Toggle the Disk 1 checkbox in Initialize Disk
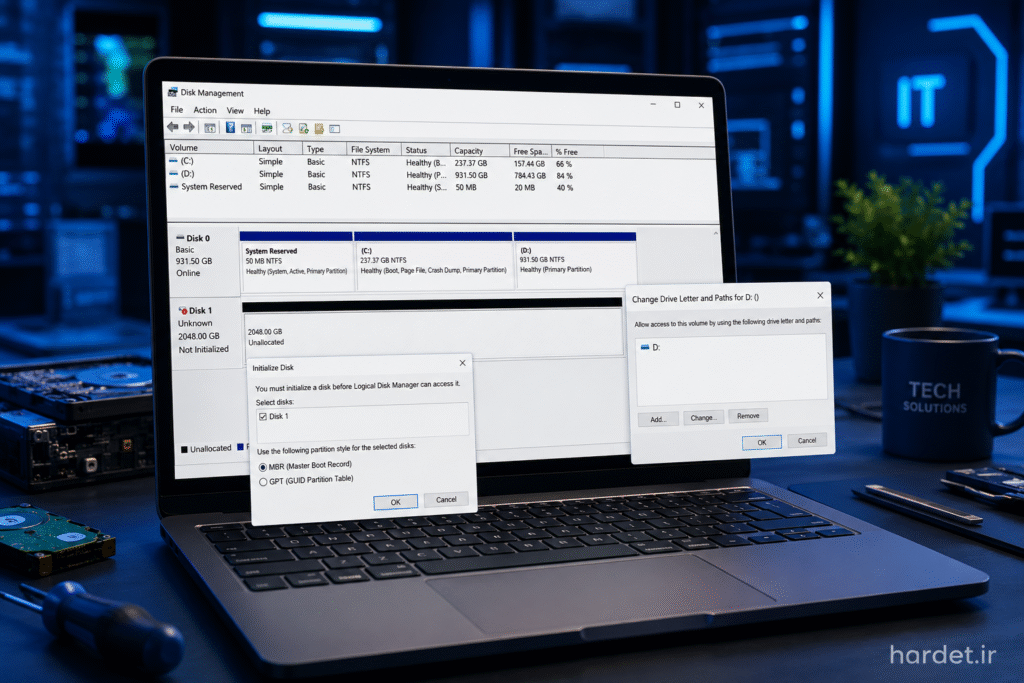Screen dimensions: 1024x683 pyautogui.click(x=263, y=417)
